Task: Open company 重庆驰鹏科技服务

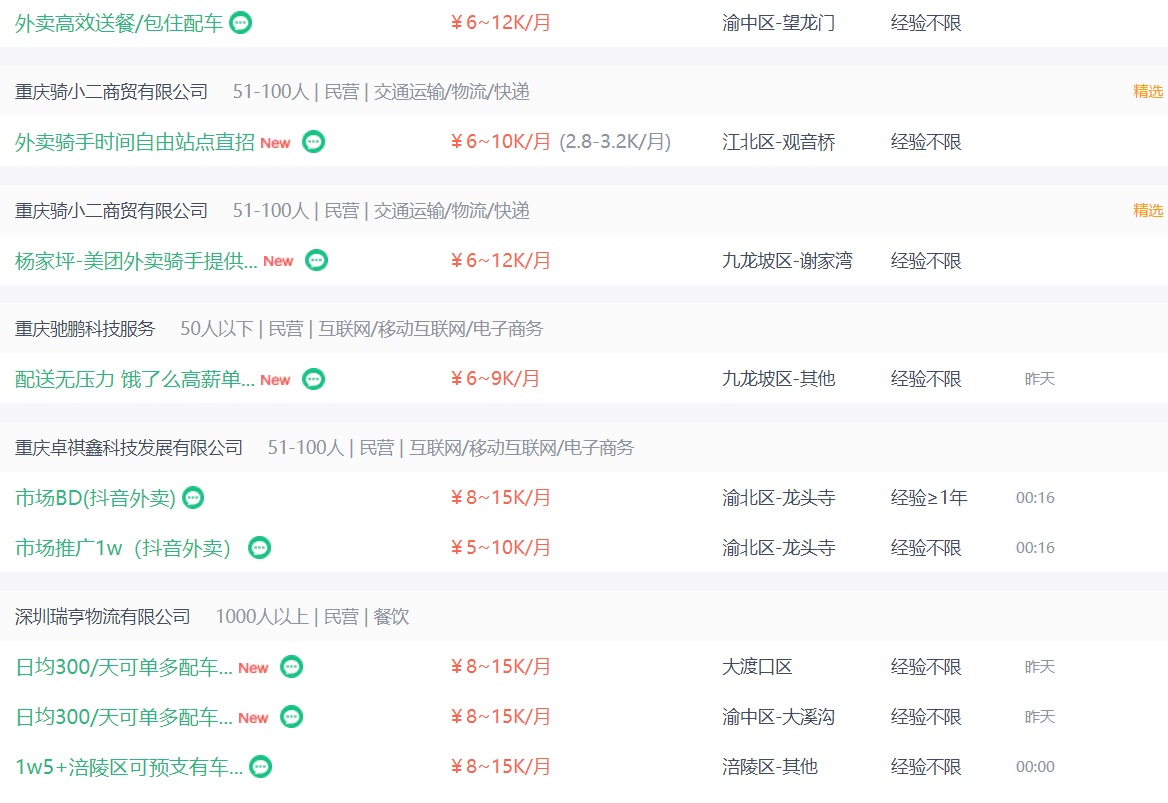Action: pyautogui.click(x=85, y=328)
